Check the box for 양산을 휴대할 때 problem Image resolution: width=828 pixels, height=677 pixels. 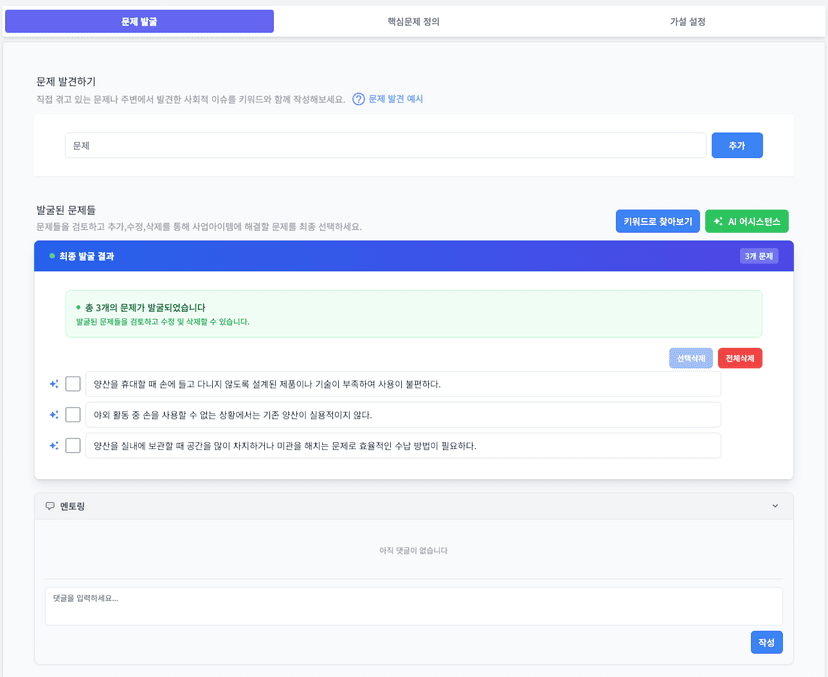tap(73, 384)
